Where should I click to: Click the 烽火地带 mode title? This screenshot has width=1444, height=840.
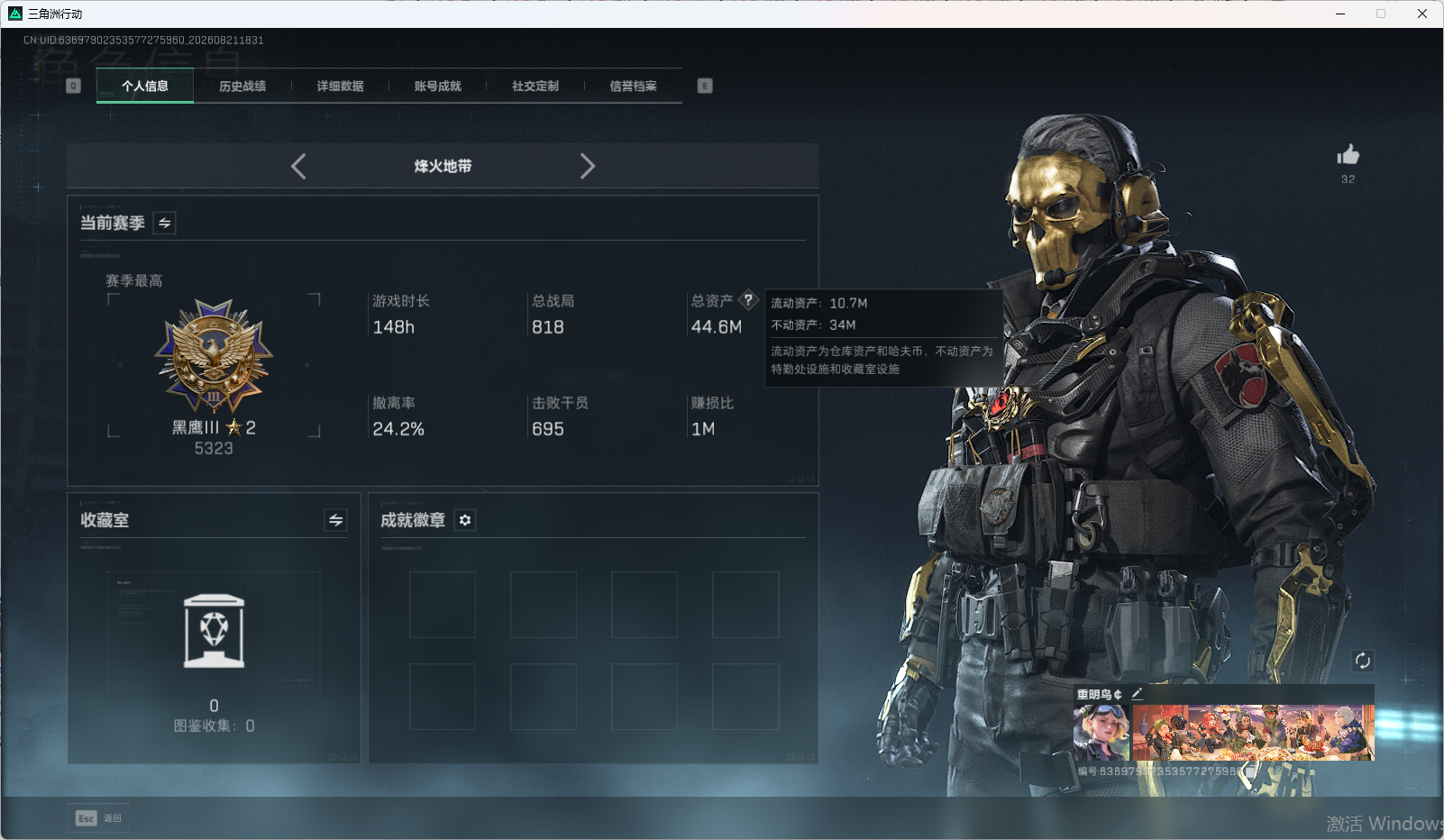tap(443, 166)
